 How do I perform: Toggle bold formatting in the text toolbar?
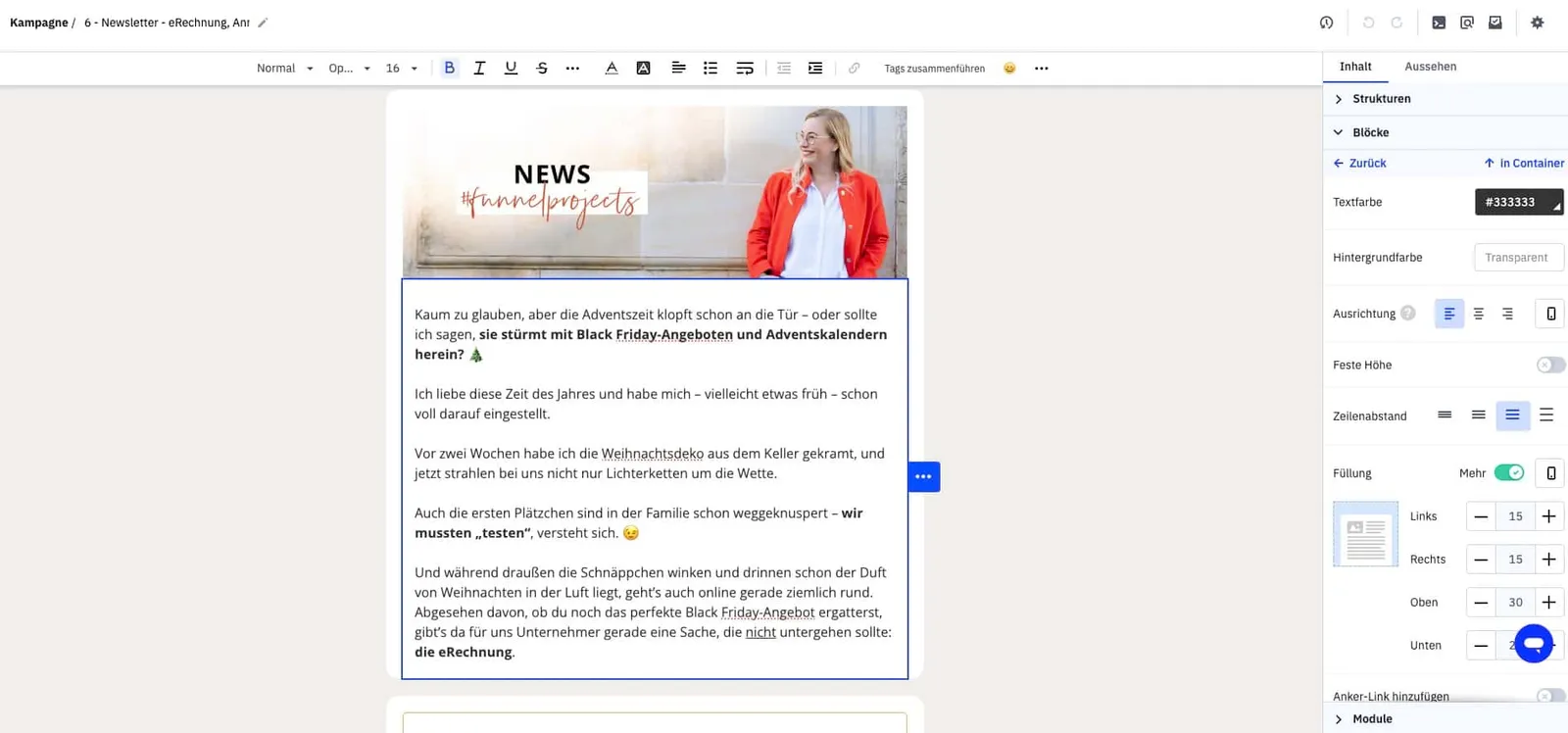tap(449, 68)
